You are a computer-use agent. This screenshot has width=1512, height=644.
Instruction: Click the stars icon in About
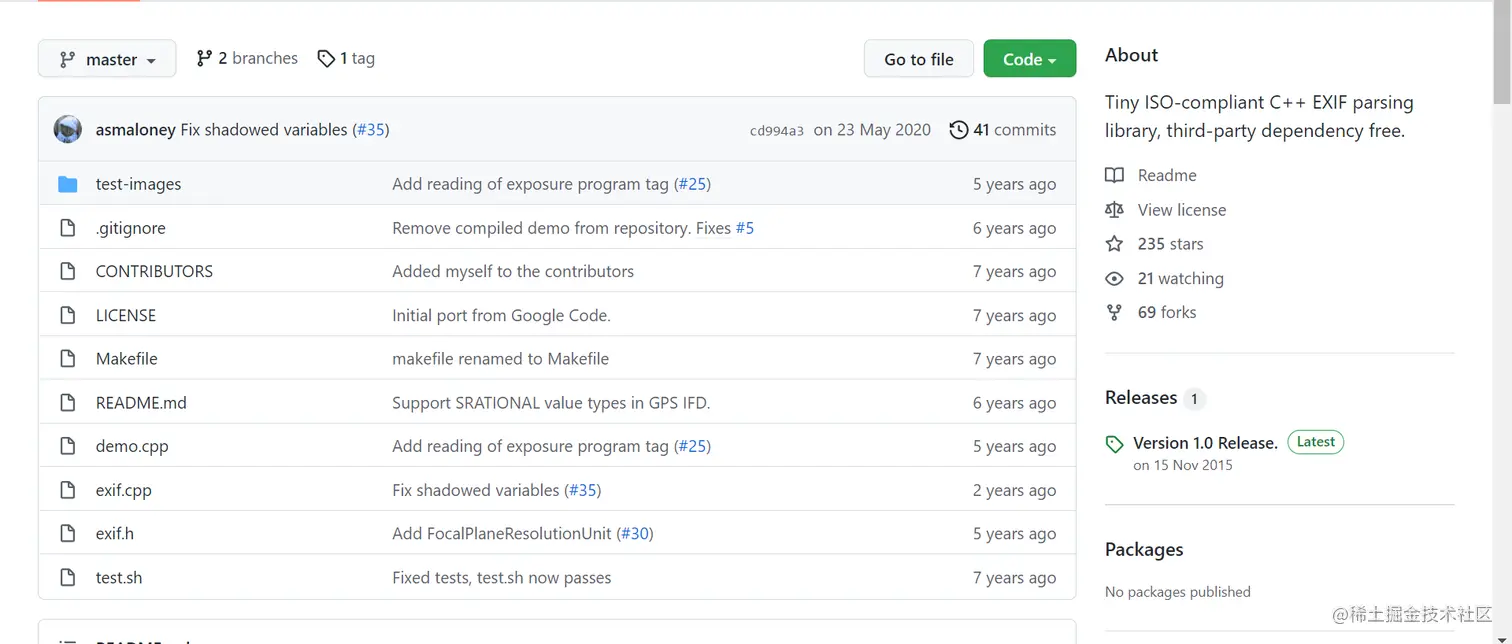pyautogui.click(x=1114, y=244)
